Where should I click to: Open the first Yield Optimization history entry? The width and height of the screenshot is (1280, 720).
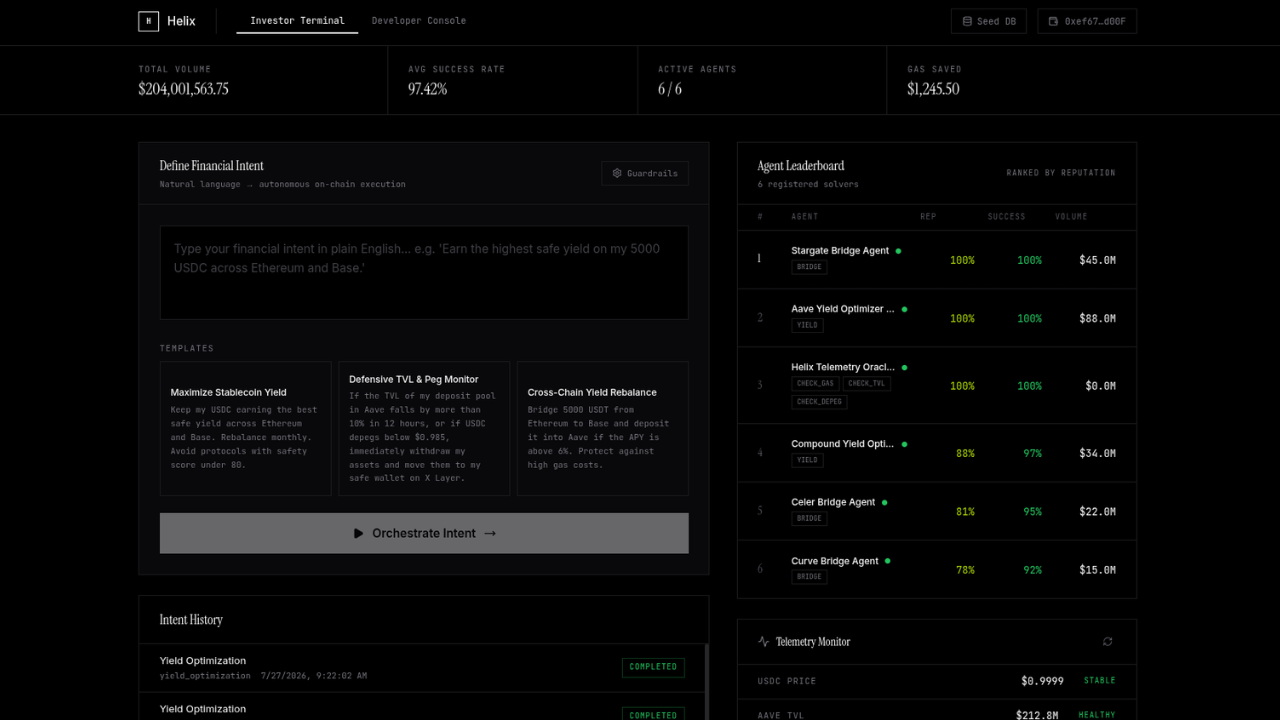click(x=422, y=668)
